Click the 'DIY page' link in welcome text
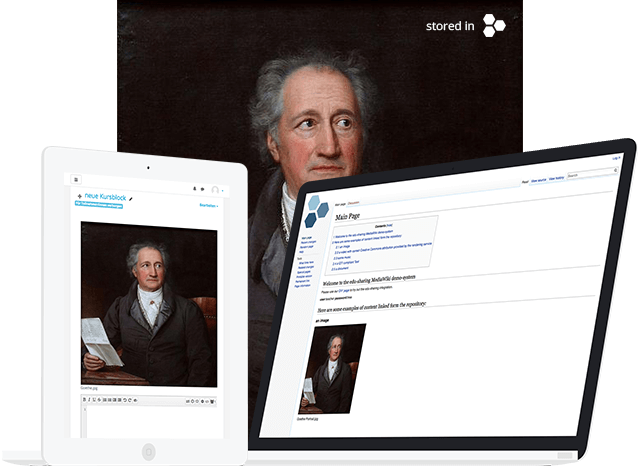The width and height of the screenshot is (640, 466). (344, 291)
